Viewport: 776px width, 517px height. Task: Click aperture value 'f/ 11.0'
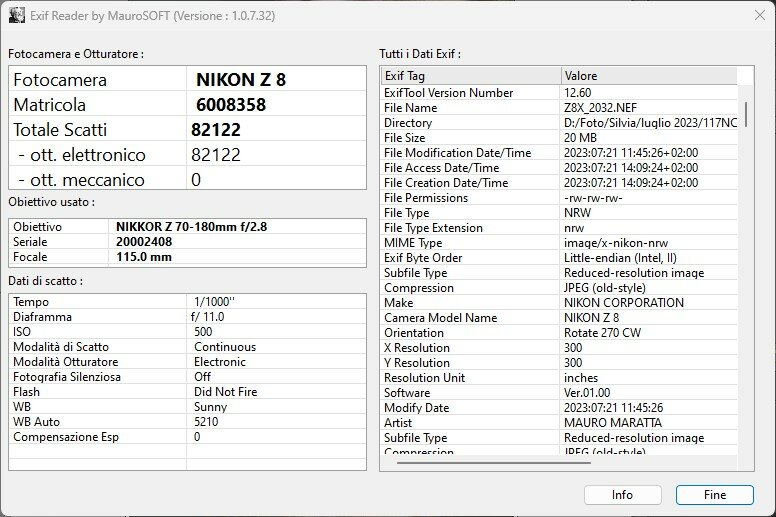207,317
